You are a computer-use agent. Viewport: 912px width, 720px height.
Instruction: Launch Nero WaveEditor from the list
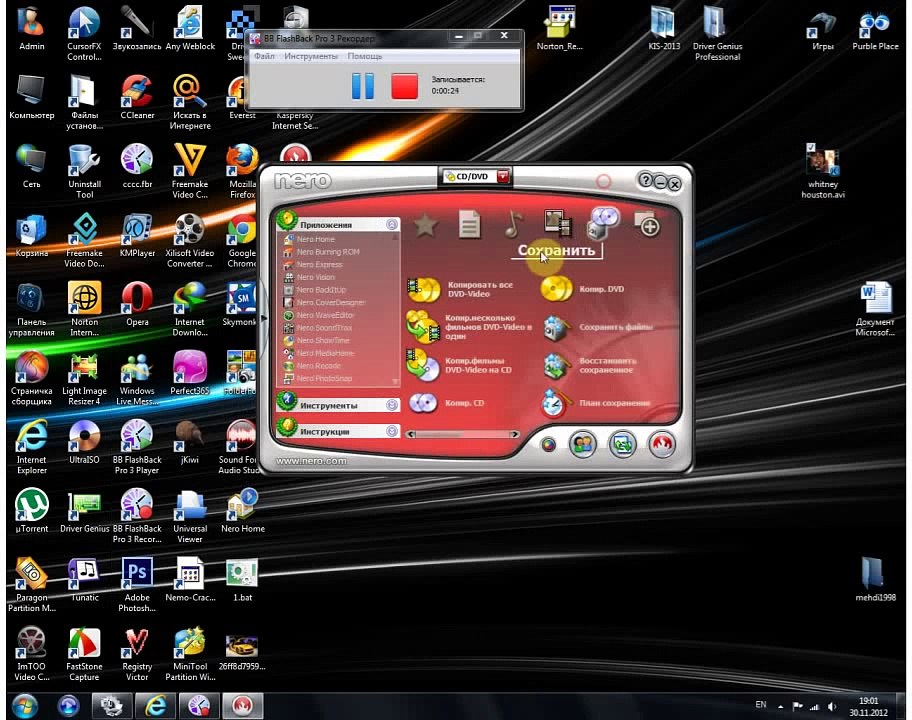[x=319, y=315]
